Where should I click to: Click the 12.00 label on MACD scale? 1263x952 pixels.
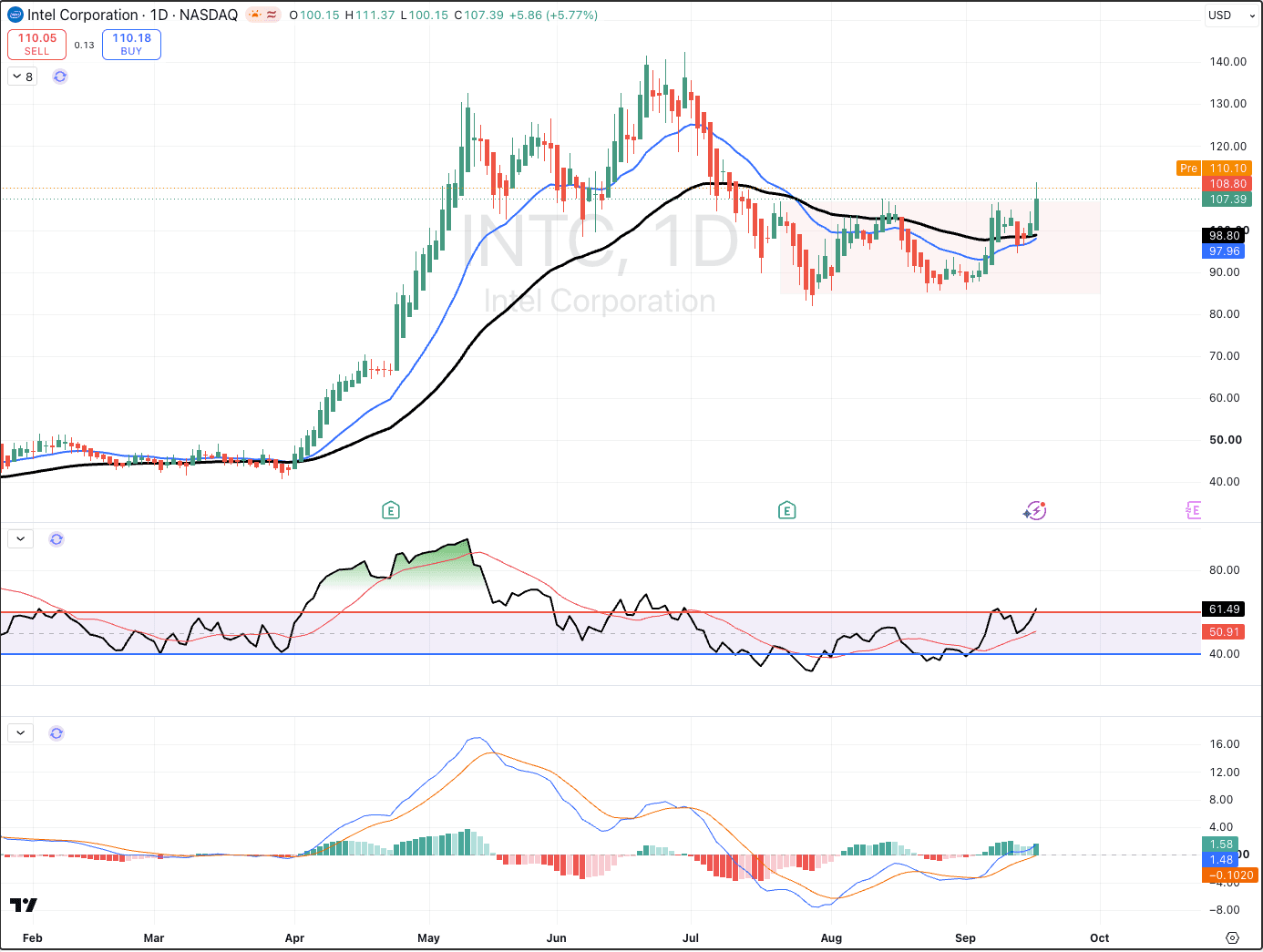click(1225, 773)
